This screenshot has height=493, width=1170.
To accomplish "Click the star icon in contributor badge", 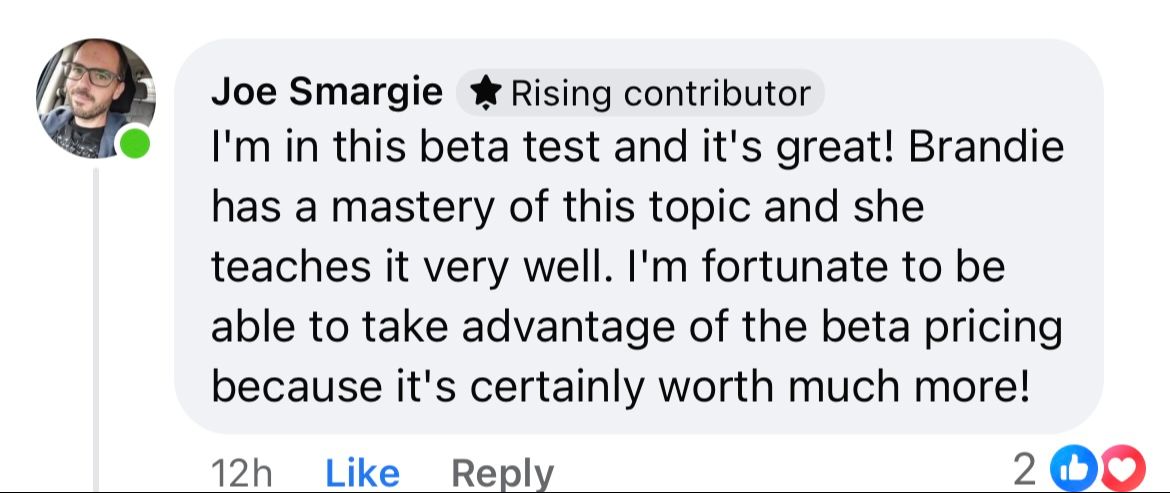I will pyautogui.click(x=486, y=93).
